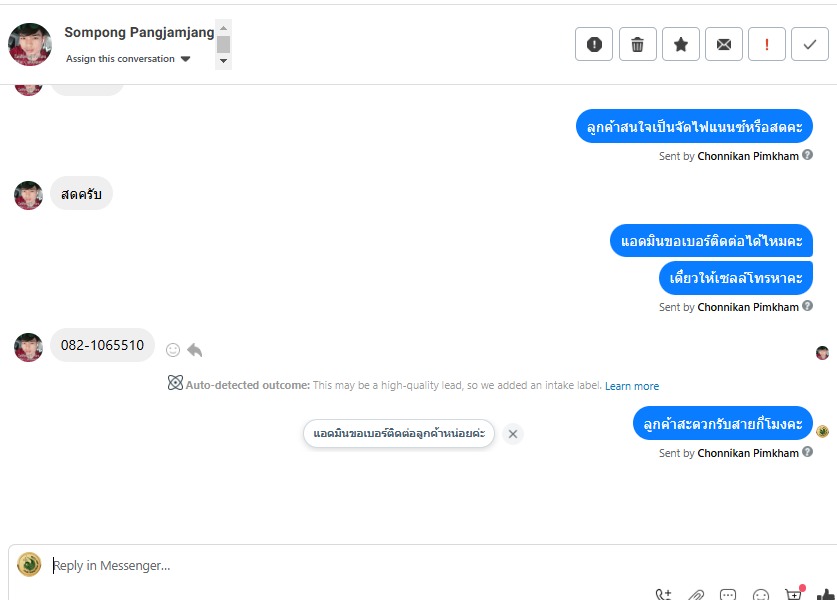Star this conversation for follow up

(x=681, y=44)
